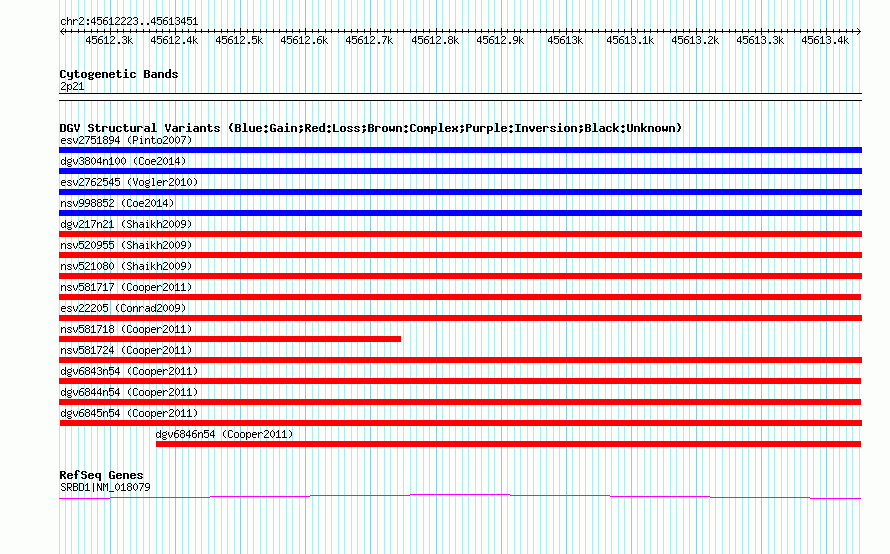Click the red loss bar under dgv6846n54
Image resolution: width=890 pixels, height=554 pixels.
coord(509,444)
